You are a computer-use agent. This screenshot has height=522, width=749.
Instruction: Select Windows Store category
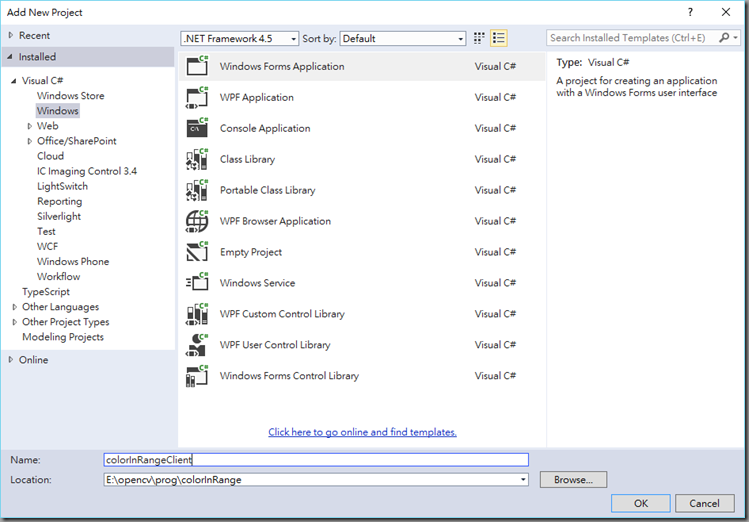coord(71,96)
